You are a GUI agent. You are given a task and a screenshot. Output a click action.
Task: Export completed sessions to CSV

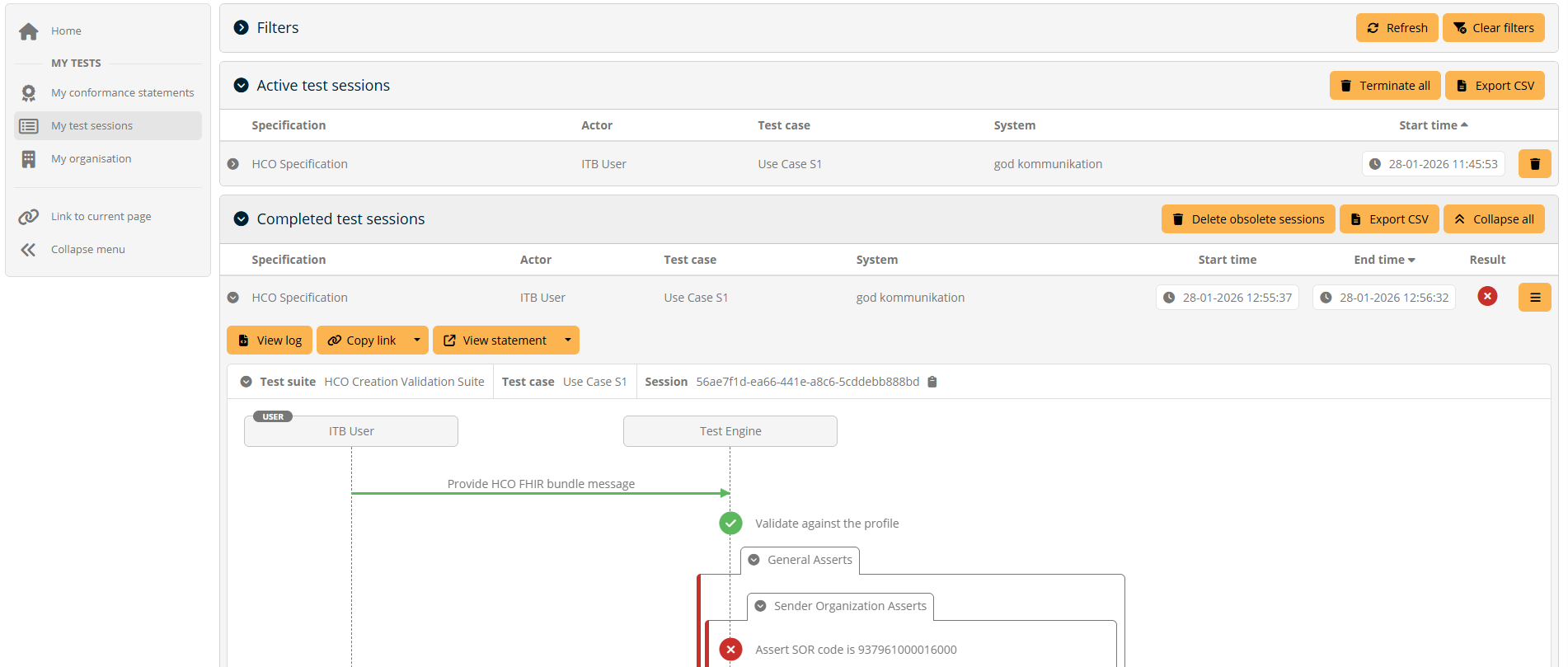(x=1389, y=219)
